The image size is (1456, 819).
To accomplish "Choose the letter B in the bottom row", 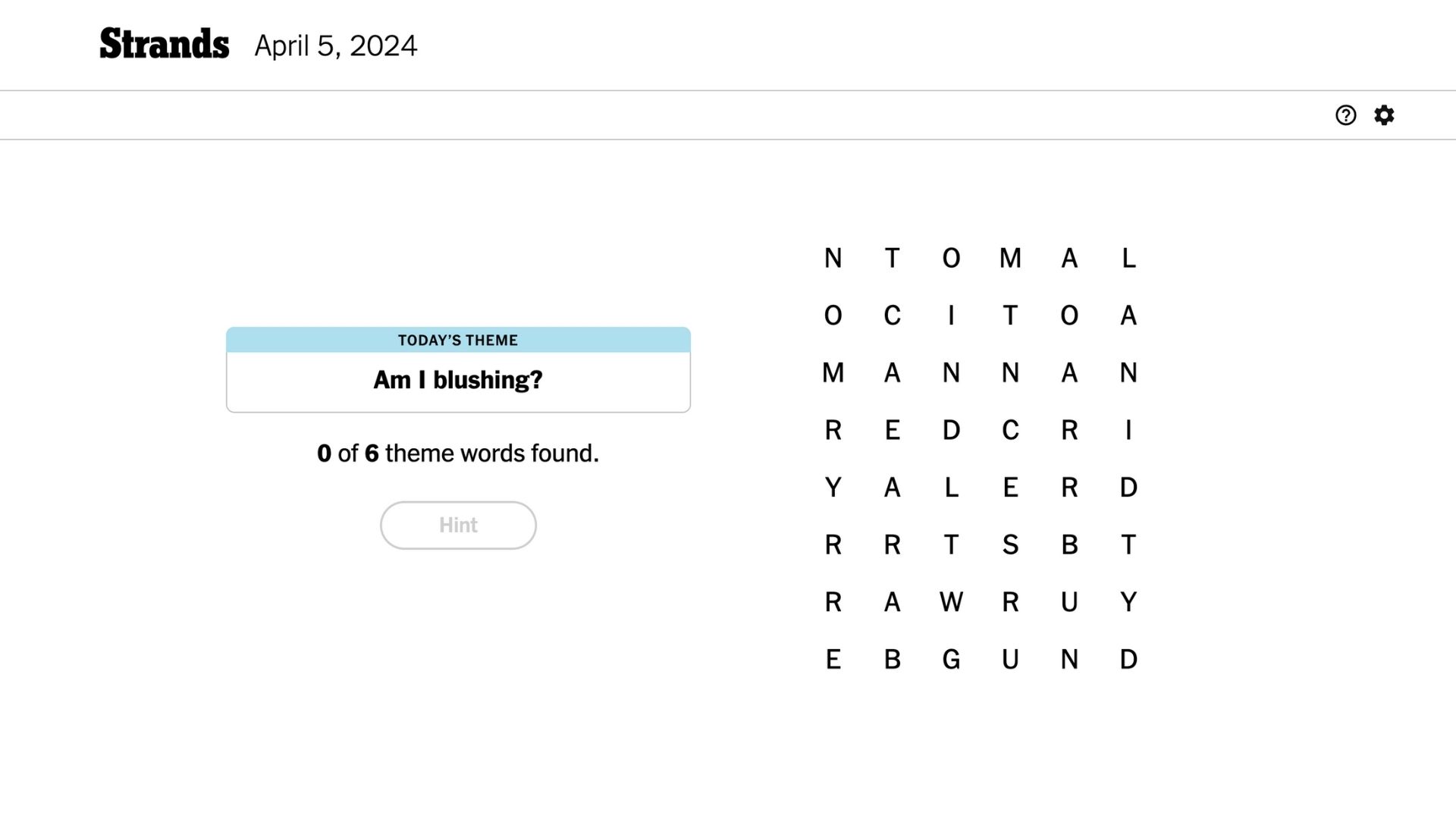I will pyautogui.click(x=892, y=660).
